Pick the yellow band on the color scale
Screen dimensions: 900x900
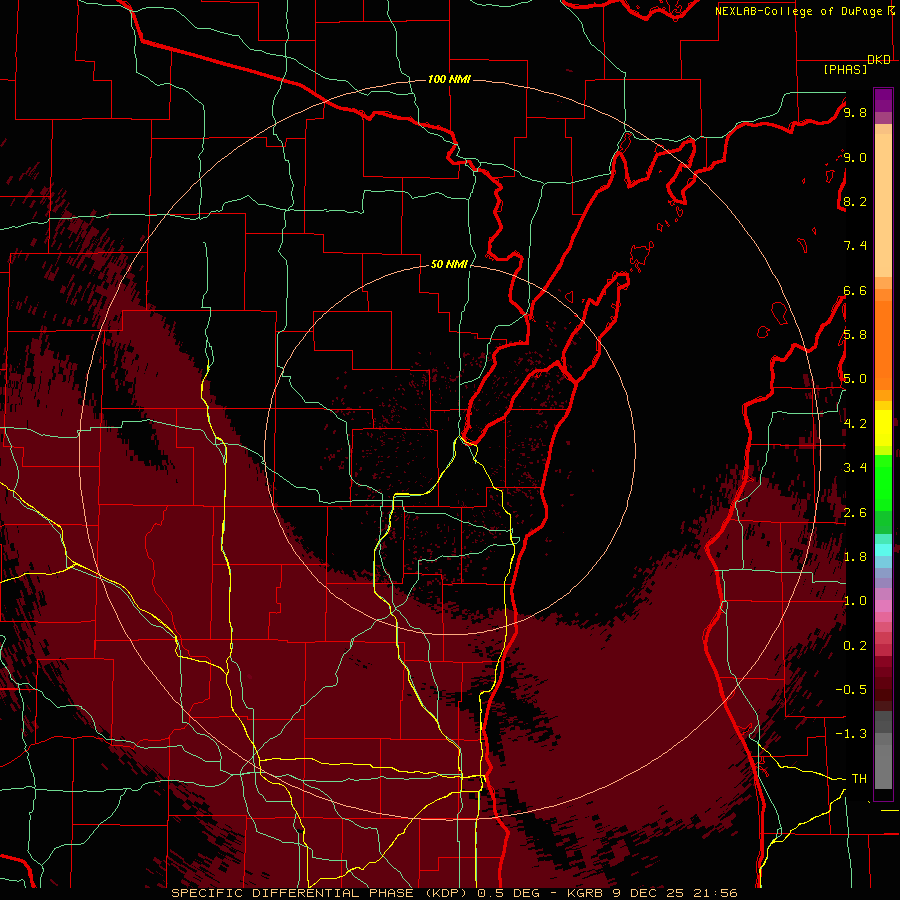[x=883, y=428]
